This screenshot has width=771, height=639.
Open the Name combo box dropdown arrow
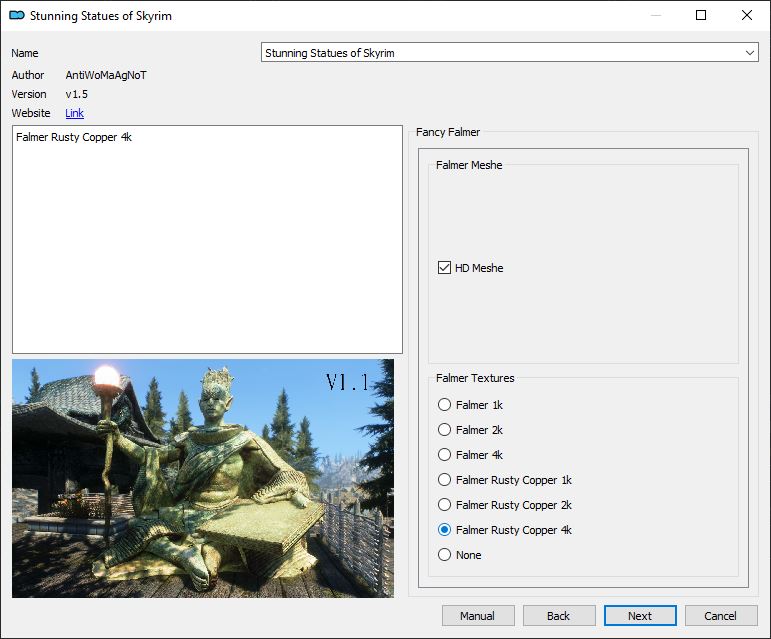749,53
